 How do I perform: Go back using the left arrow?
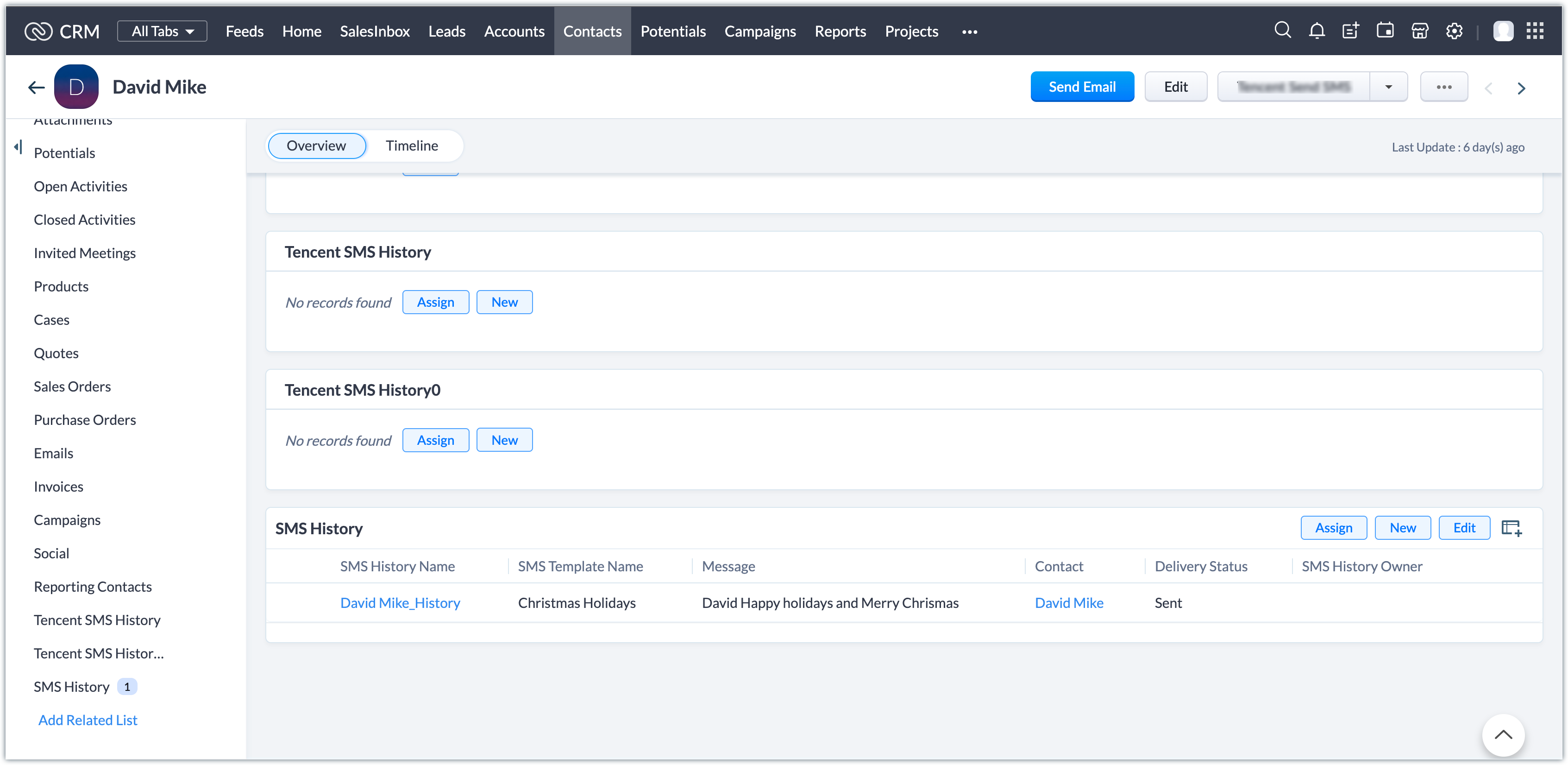[37, 87]
